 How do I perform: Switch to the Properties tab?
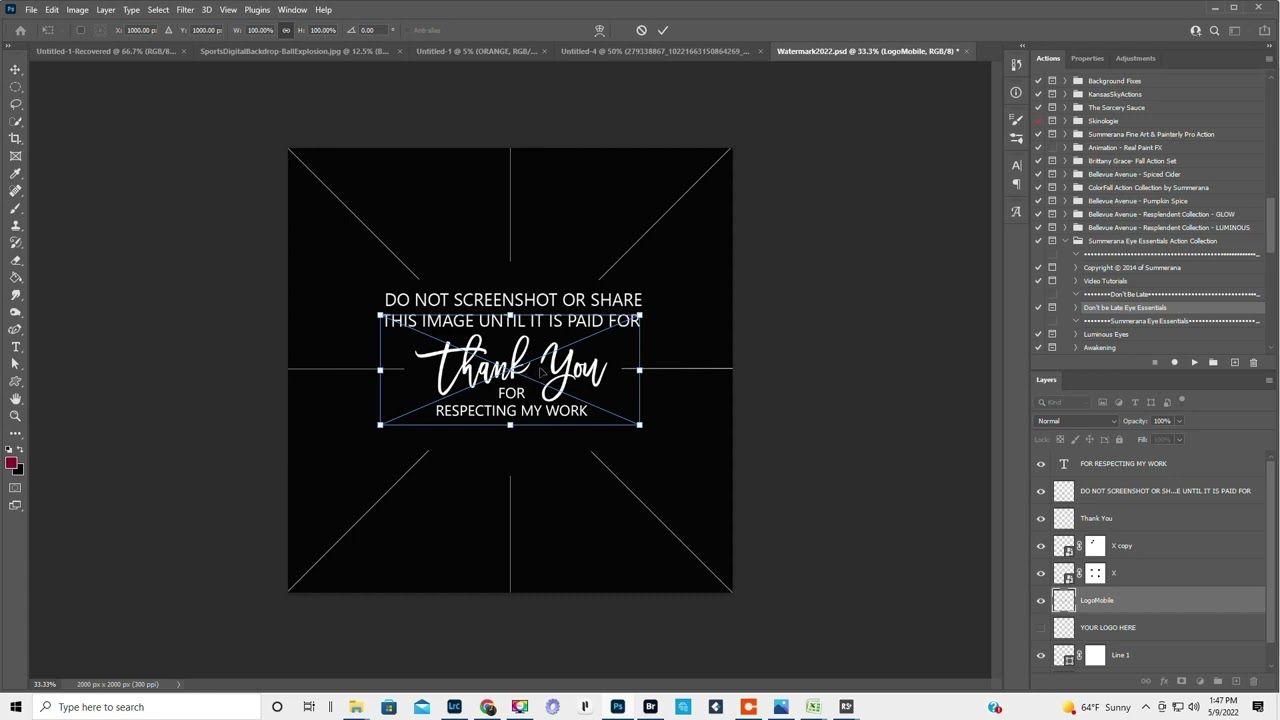click(x=1087, y=58)
